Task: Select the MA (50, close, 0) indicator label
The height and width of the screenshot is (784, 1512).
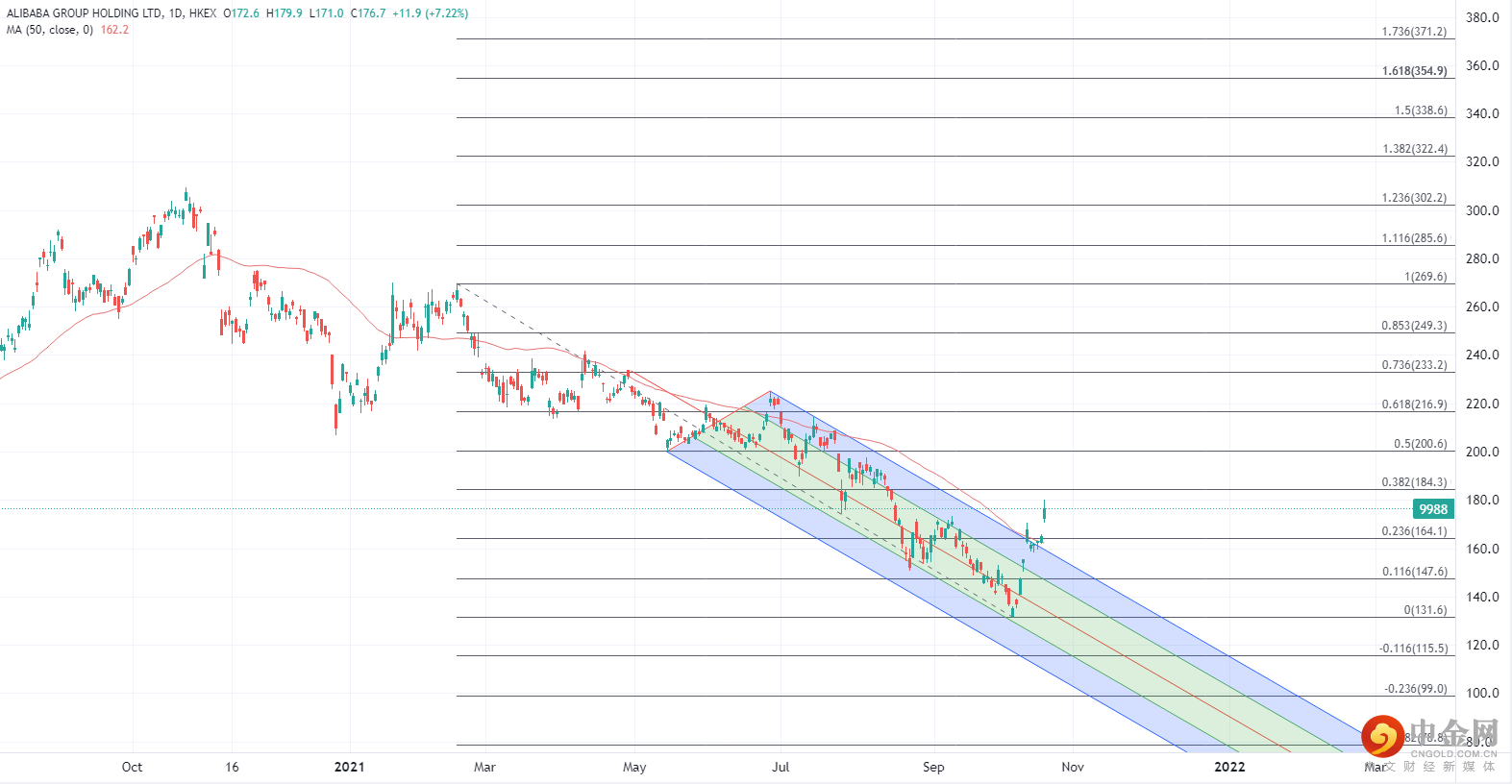Action: 50,30
